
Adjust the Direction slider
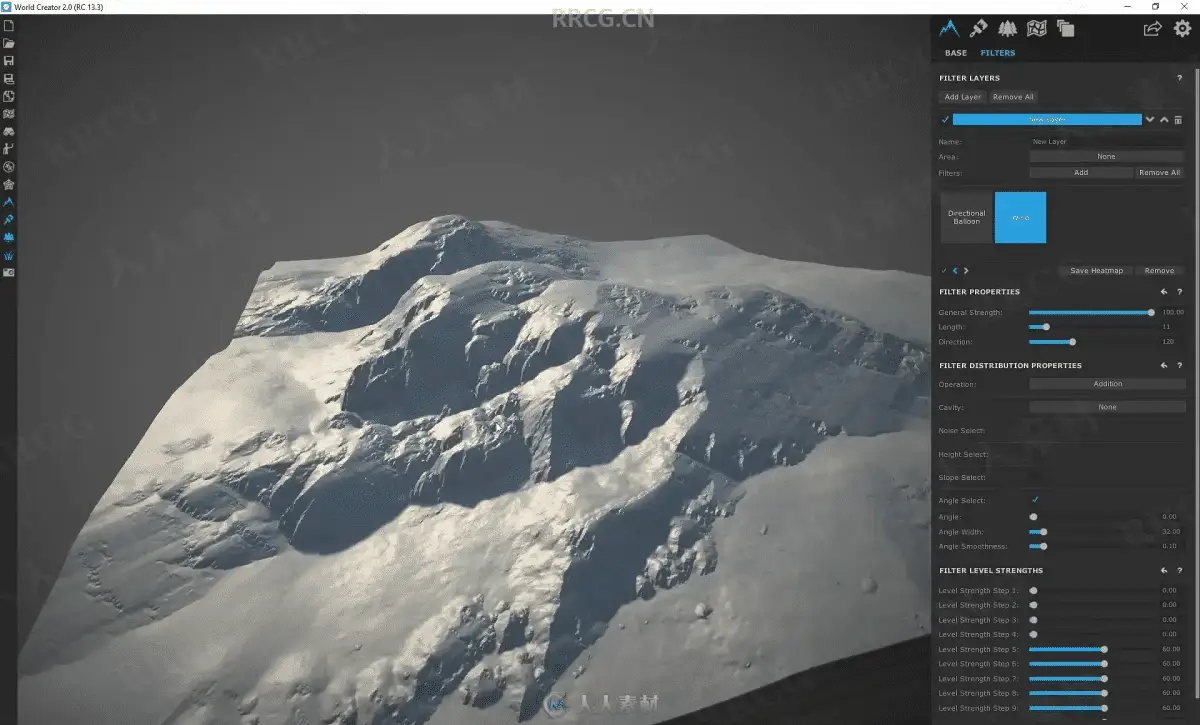1092,342
